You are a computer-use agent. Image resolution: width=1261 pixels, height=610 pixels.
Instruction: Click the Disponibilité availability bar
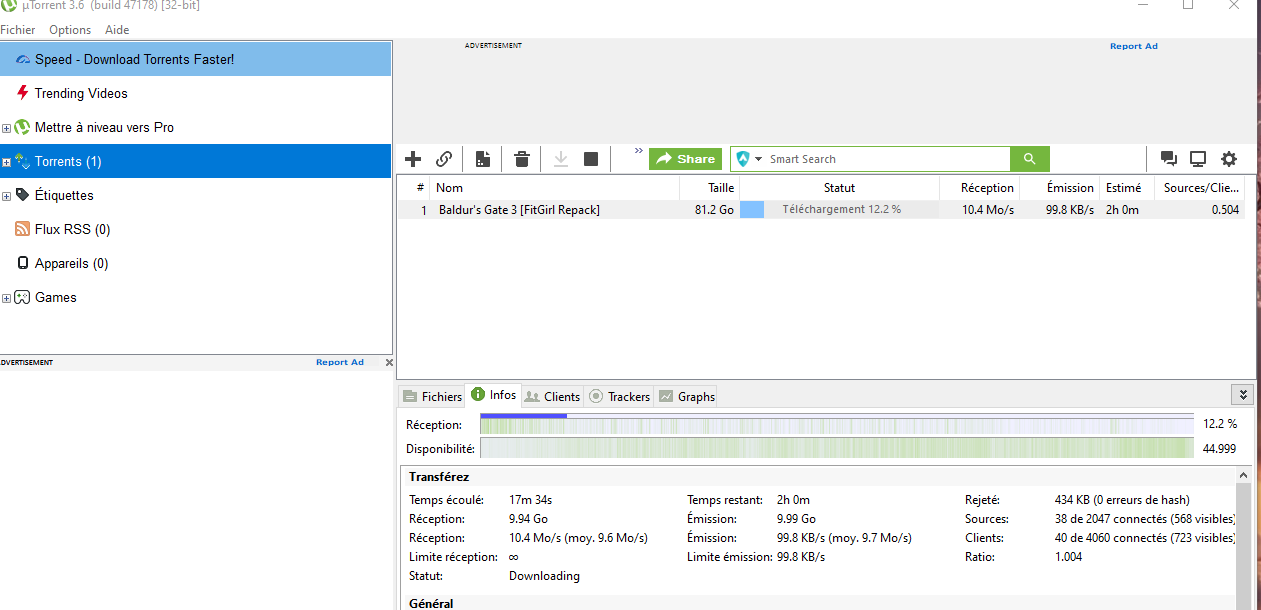(x=837, y=448)
